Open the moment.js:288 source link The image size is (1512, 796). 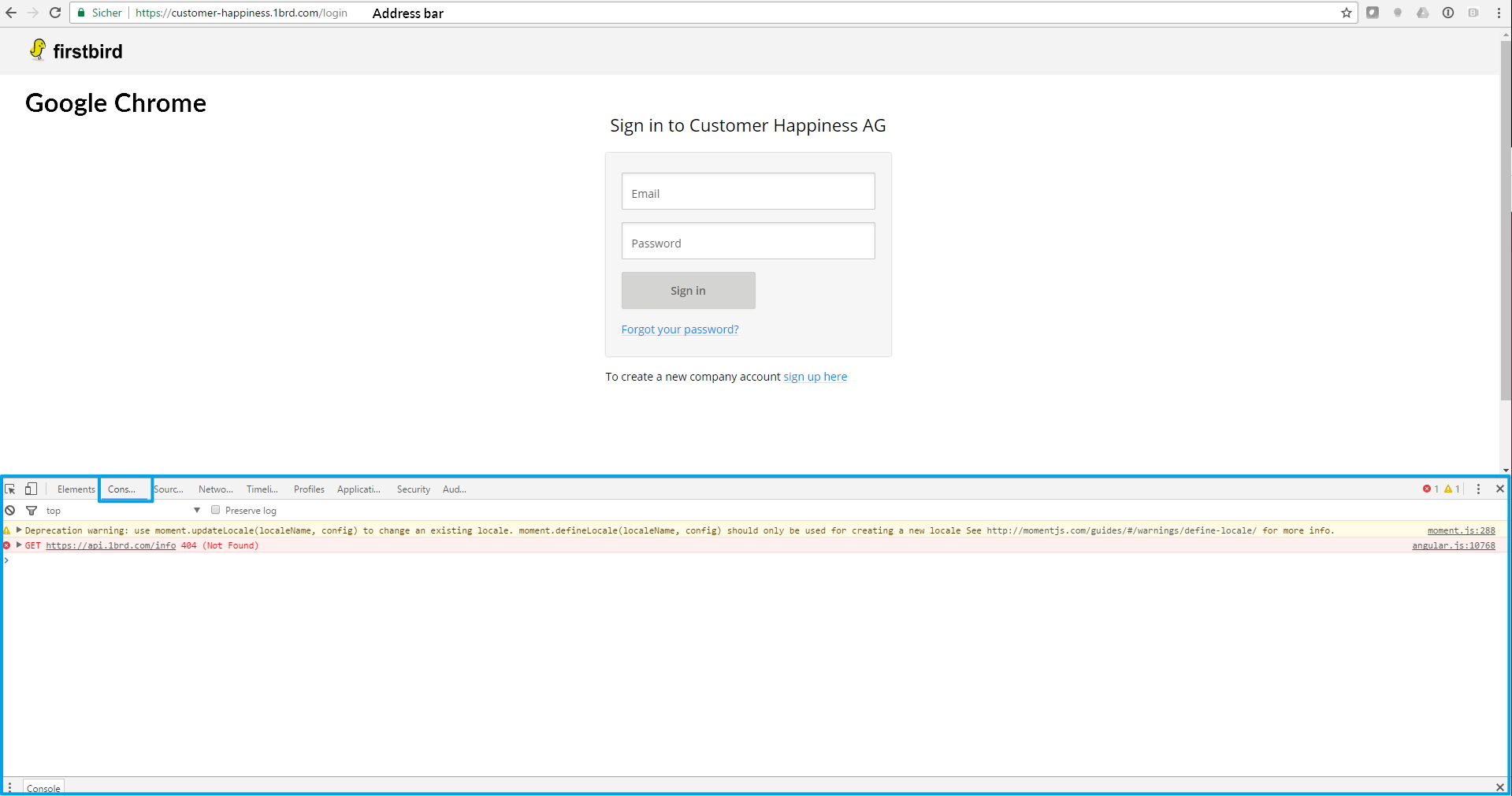pos(1461,530)
